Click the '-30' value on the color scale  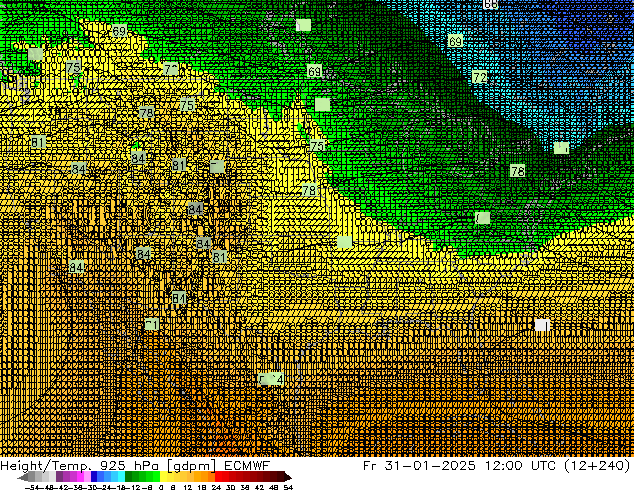pos(92,488)
